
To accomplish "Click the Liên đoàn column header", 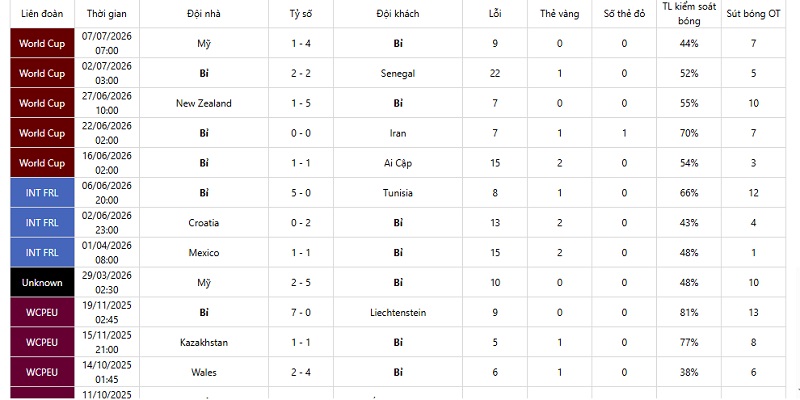I will coord(42,14).
